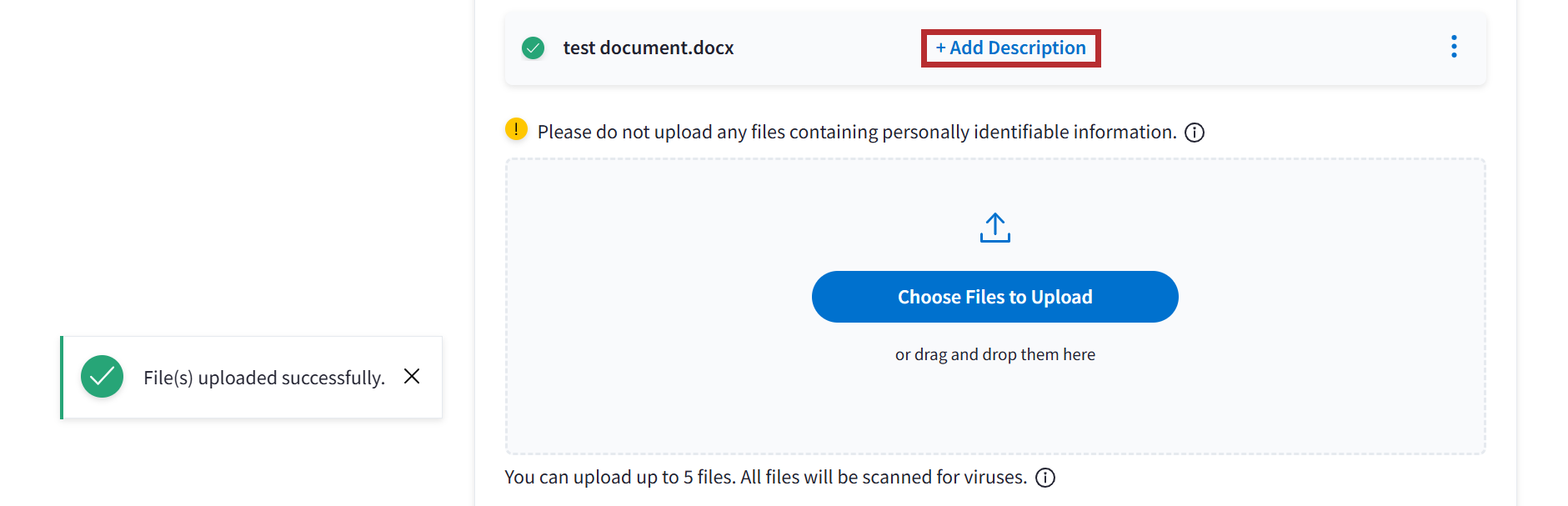The width and height of the screenshot is (1568, 506).
Task: Click the 'or drag and drop them here' text
Action: point(994,355)
